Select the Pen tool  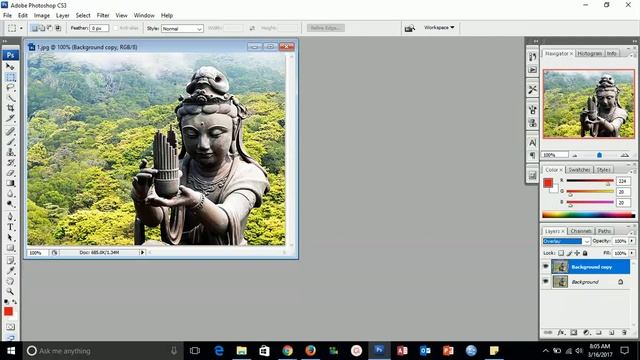pos(10,217)
